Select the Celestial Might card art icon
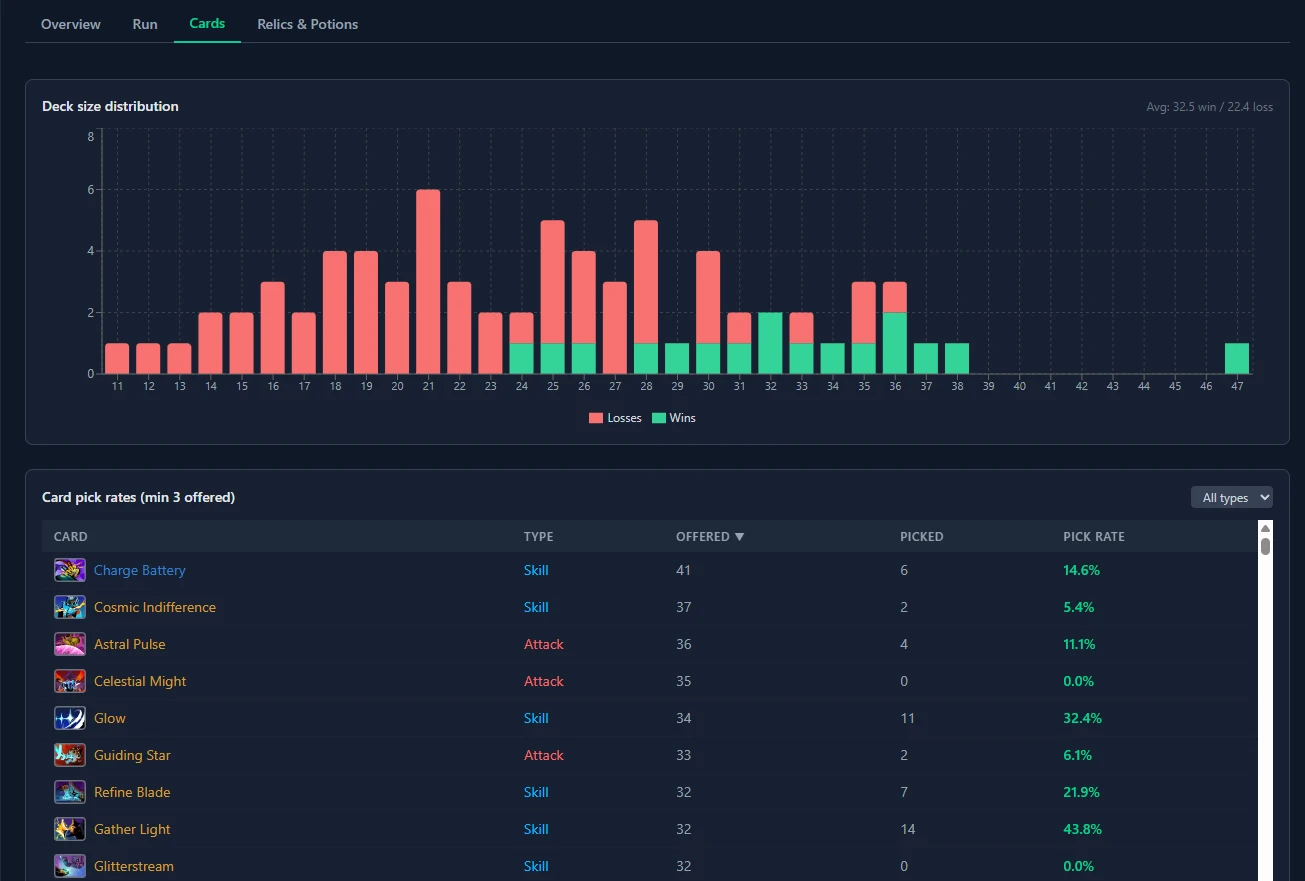This screenshot has width=1305, height=881. [69, 681]
